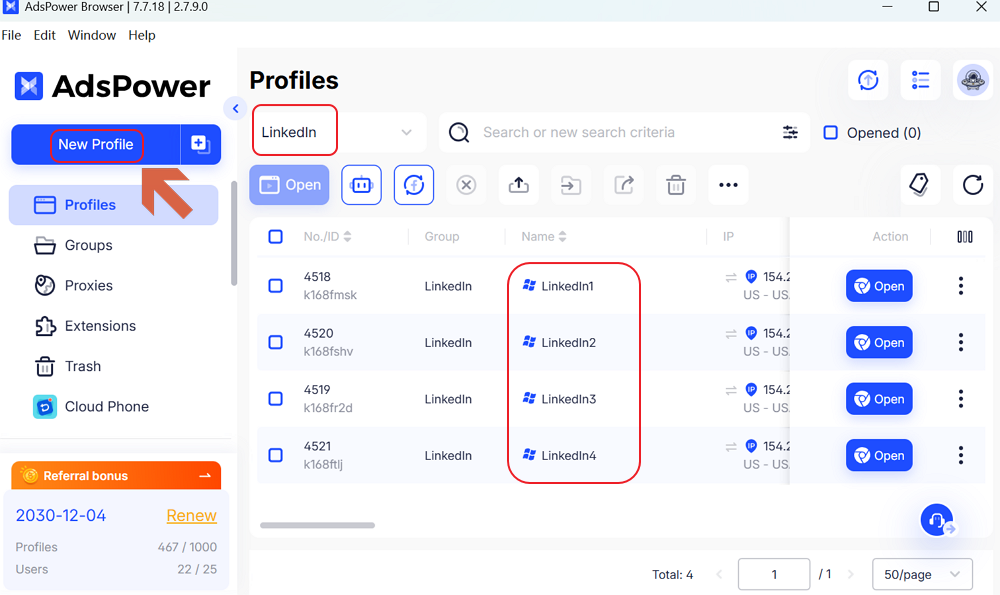This screenshot has height=595, width=1000.
Task: Open the customer support headset icon
Action: click(x=937, y=520)
